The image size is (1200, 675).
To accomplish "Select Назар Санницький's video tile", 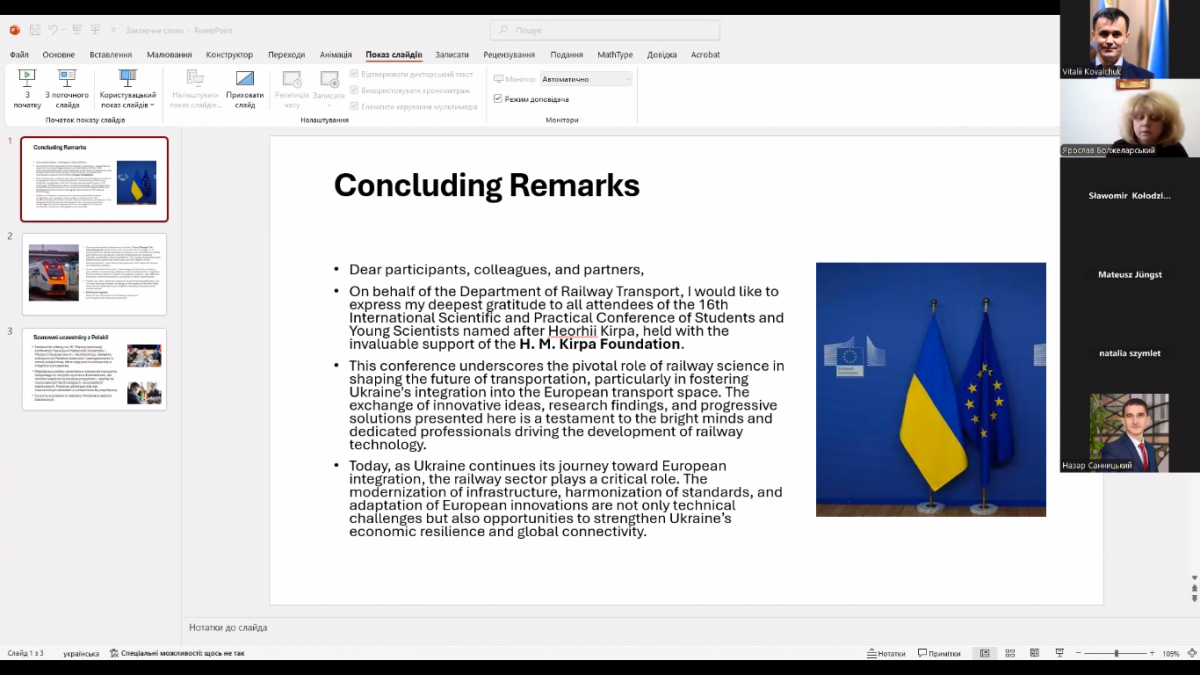I will click(1130, 433).
